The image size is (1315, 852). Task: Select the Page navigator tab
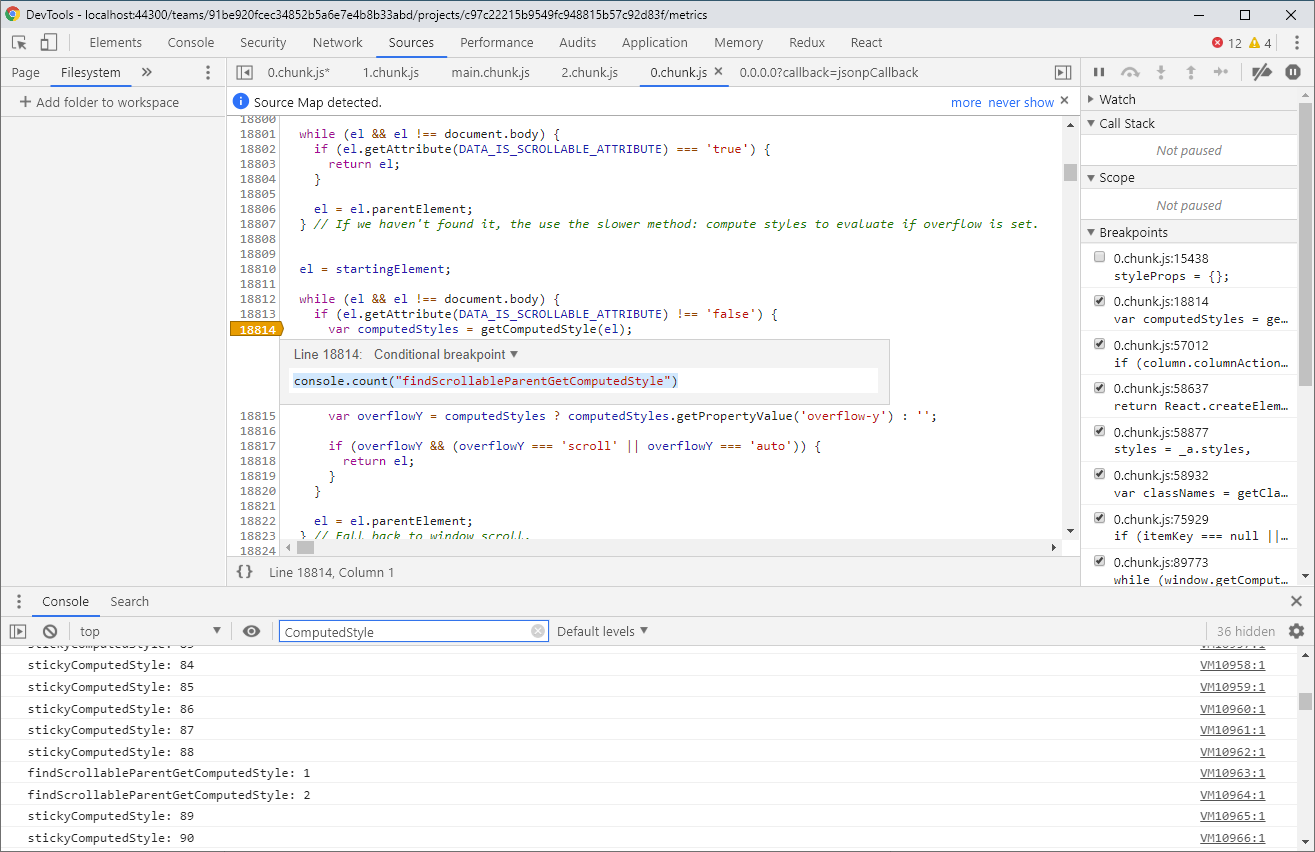(26, 72)
